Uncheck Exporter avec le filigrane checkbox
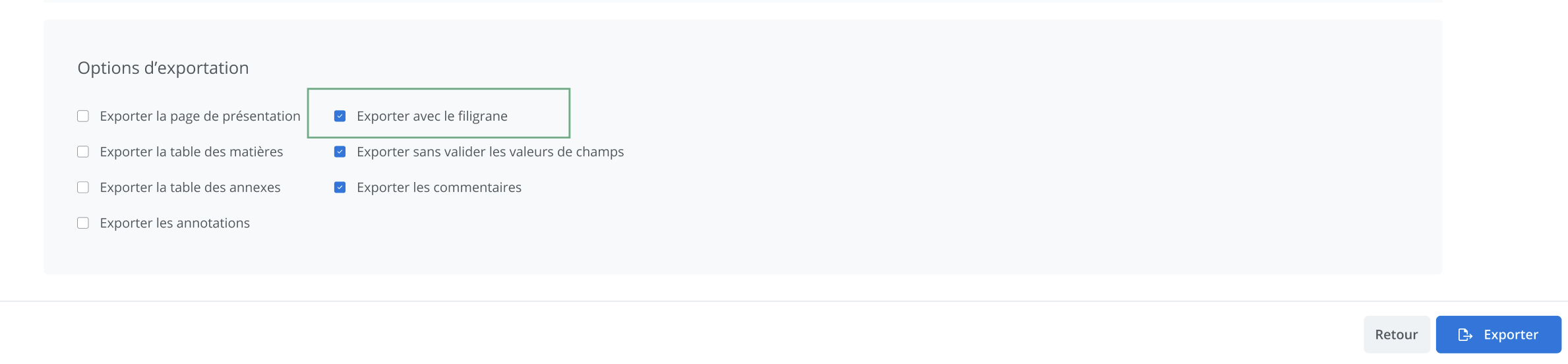Viewport: 1568px width, 364px height. click(x=340, y=116)
